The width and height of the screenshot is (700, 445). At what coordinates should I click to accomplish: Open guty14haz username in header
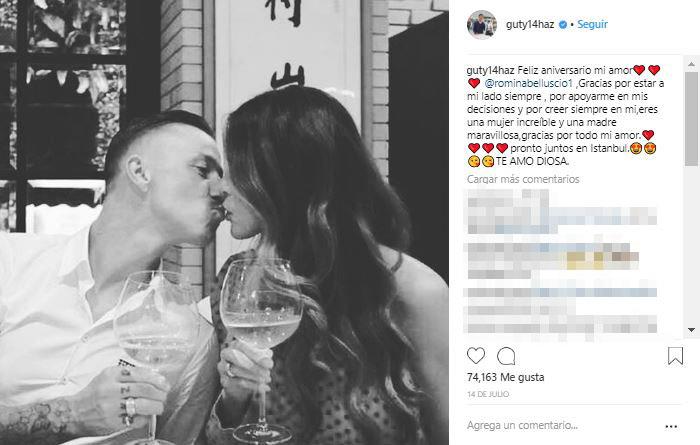click(530, 25)
